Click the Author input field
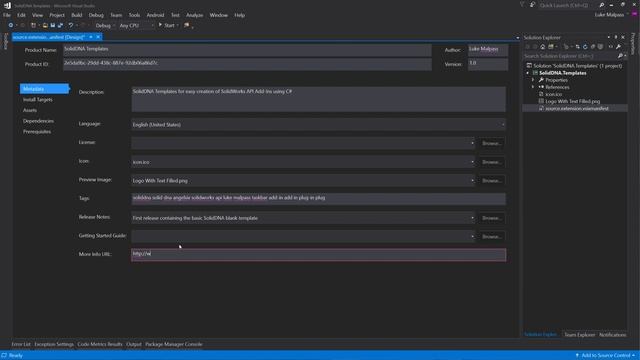The width and height of the screenshot is (640, 360). coord(488,50)
